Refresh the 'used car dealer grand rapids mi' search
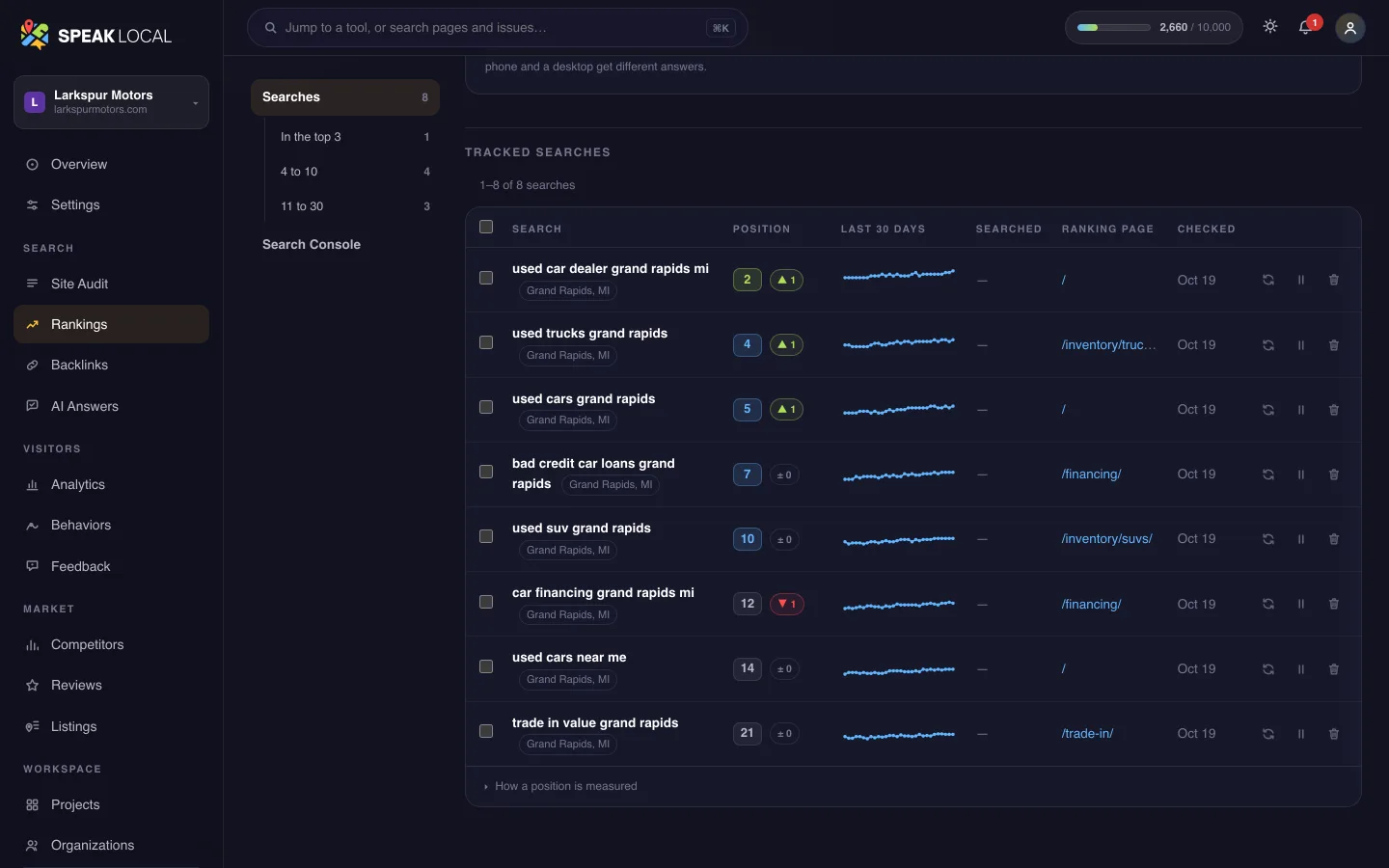Screen dimensions: 1389x868 (1268, 280)
